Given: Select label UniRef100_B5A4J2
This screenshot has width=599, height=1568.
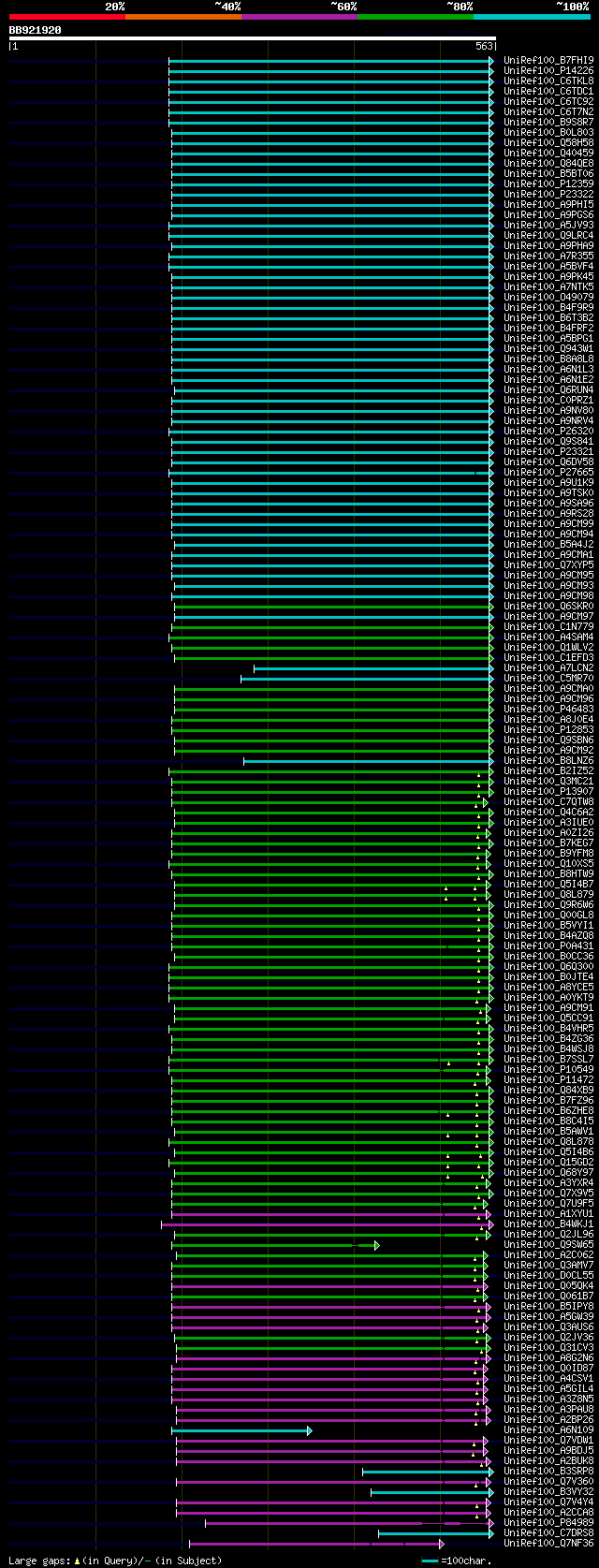Looking at the screenshot, I should pyautogui.click(x=548, y=544).
